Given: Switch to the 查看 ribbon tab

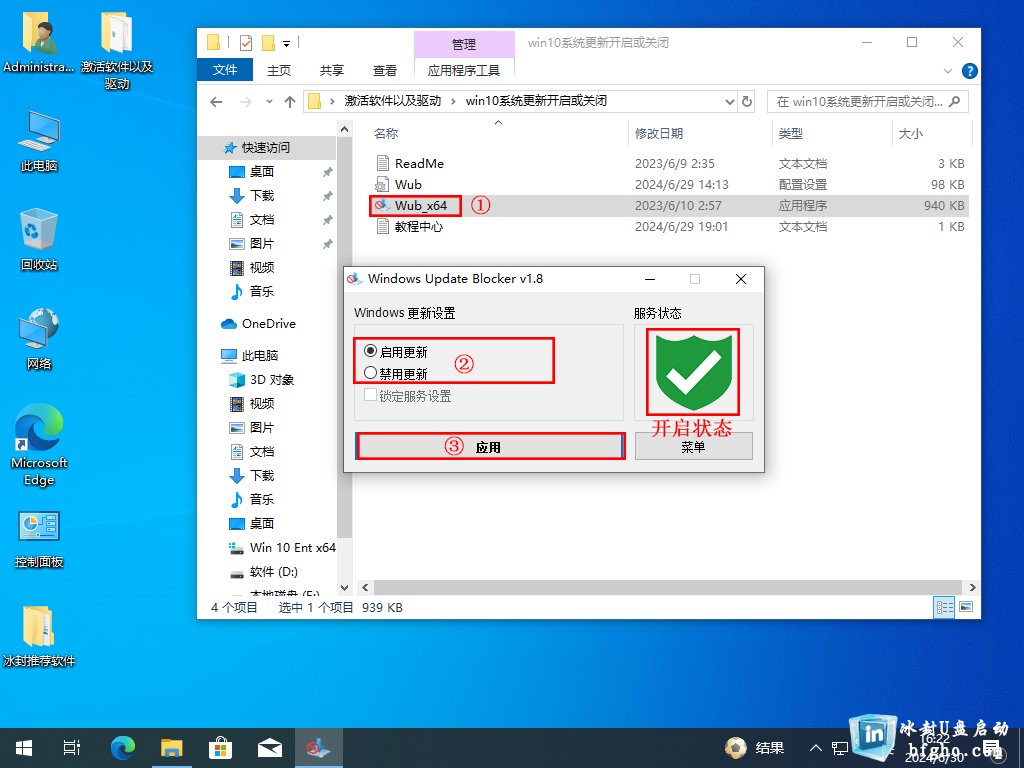Looking at the screenshot, I should click(385, 70).
